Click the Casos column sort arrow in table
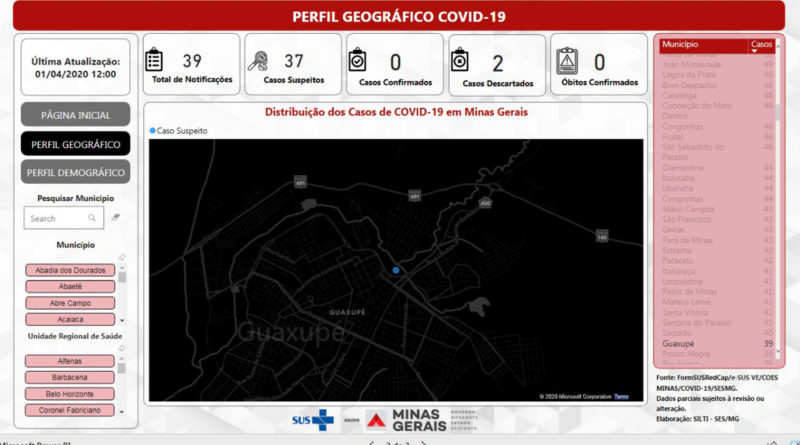This screenshot has width=800, height=445. [x=754, y=51]
